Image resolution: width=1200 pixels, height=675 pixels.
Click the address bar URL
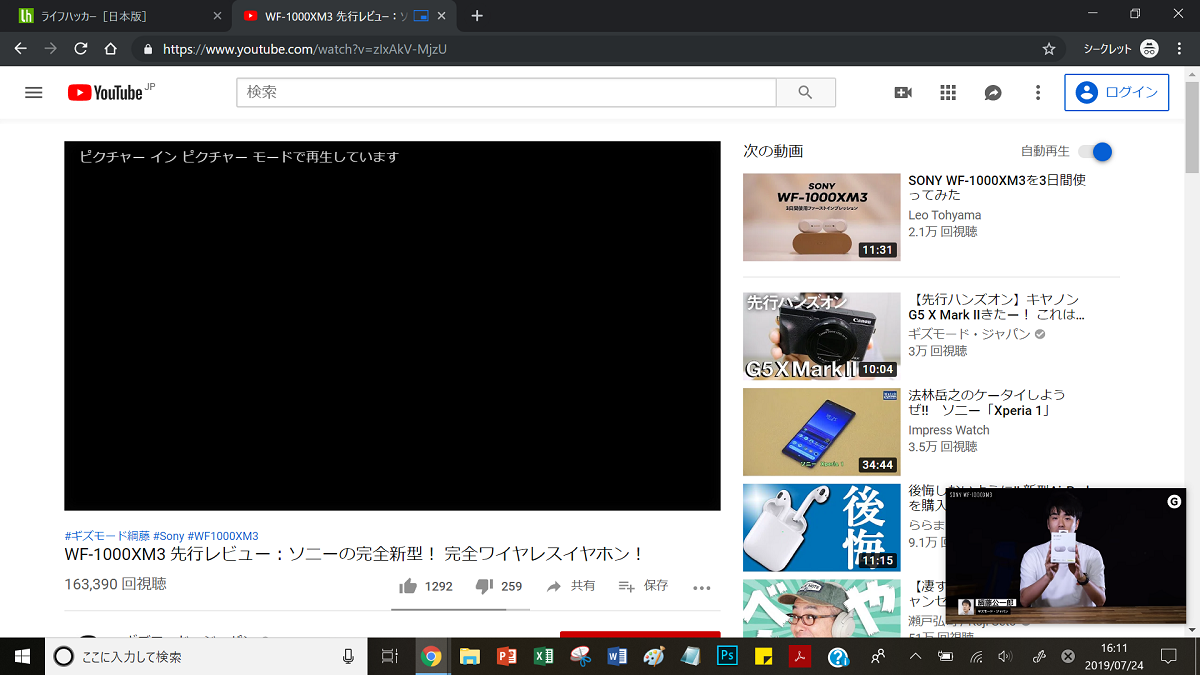tap(304, 48)
